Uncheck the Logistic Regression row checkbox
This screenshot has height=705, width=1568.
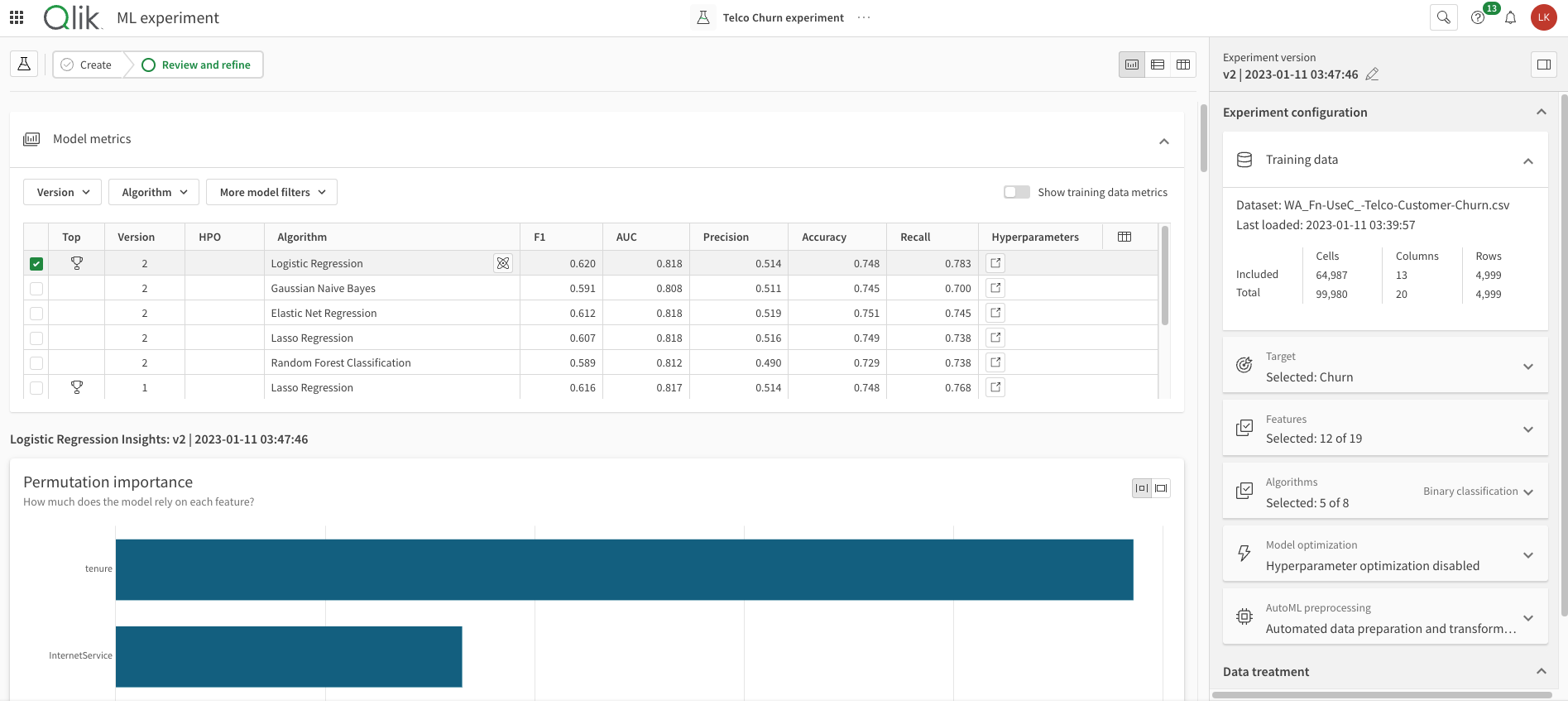[x=36, y=264]
